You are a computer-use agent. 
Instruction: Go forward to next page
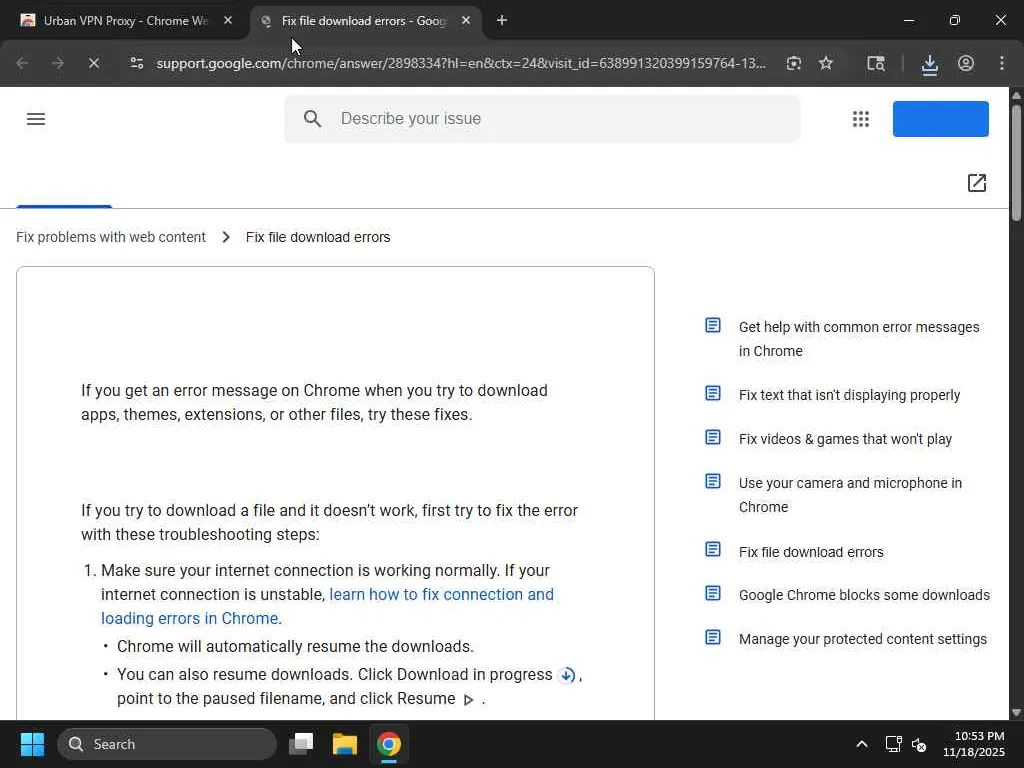(x=57, y=63)
